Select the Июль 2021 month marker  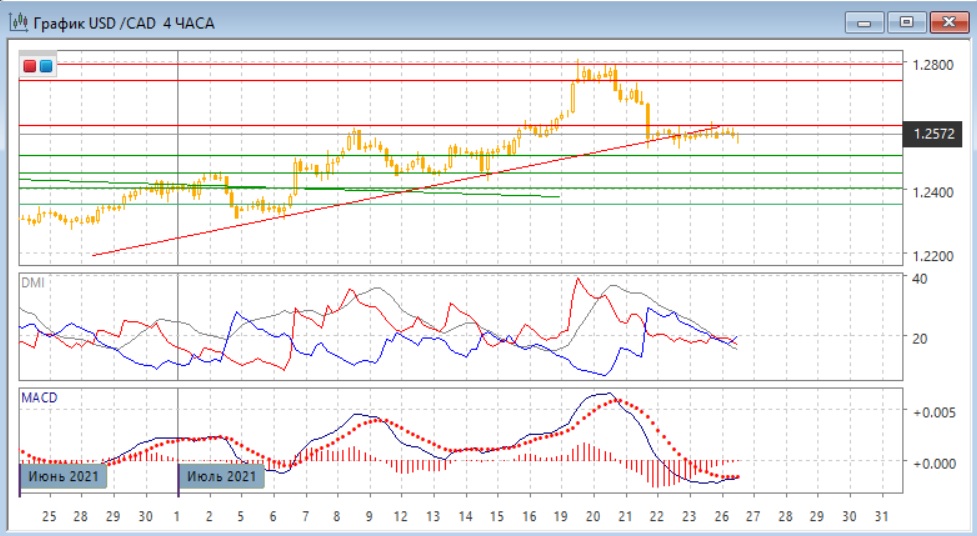(x=221, y=477)
